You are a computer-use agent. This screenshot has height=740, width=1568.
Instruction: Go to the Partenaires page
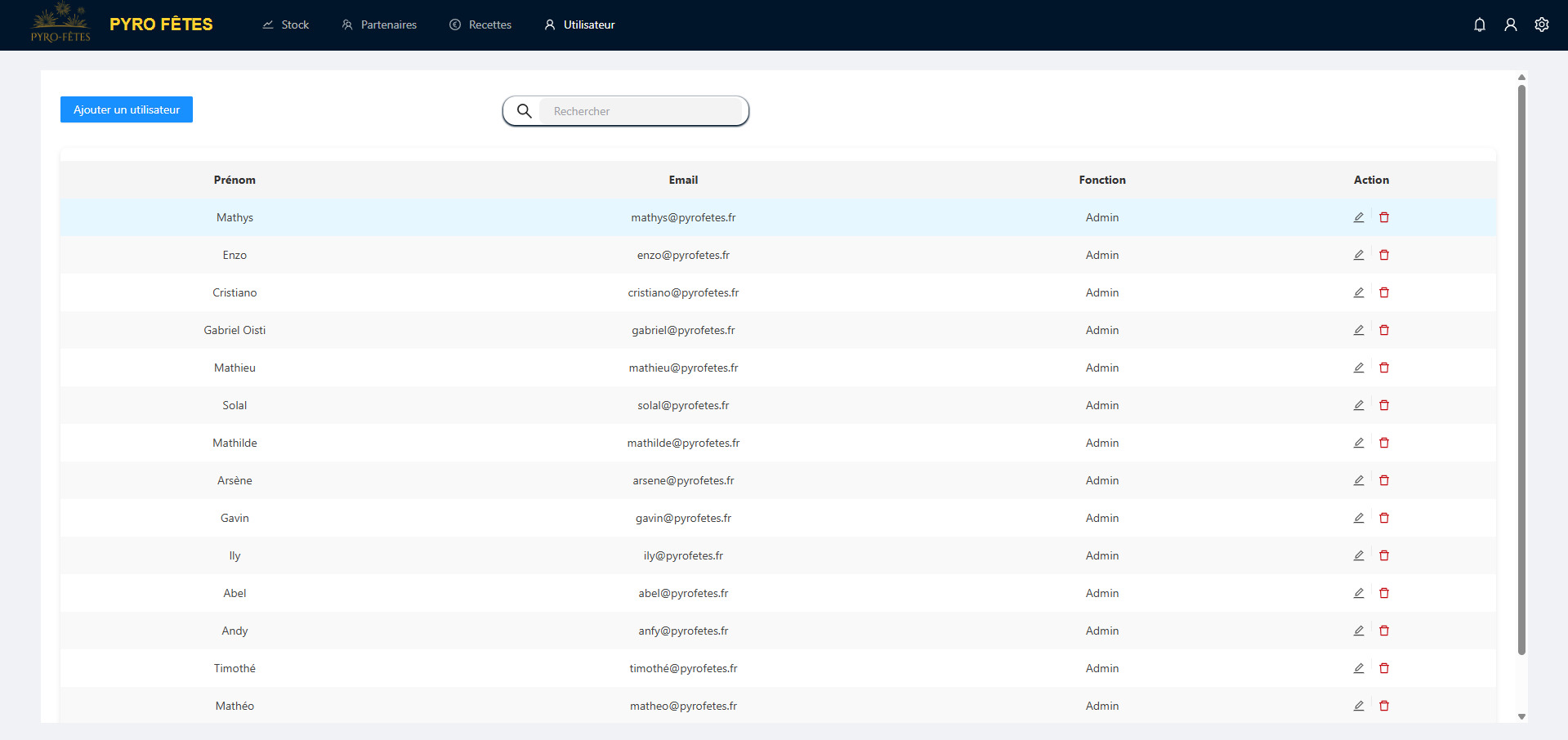(379, 25)
